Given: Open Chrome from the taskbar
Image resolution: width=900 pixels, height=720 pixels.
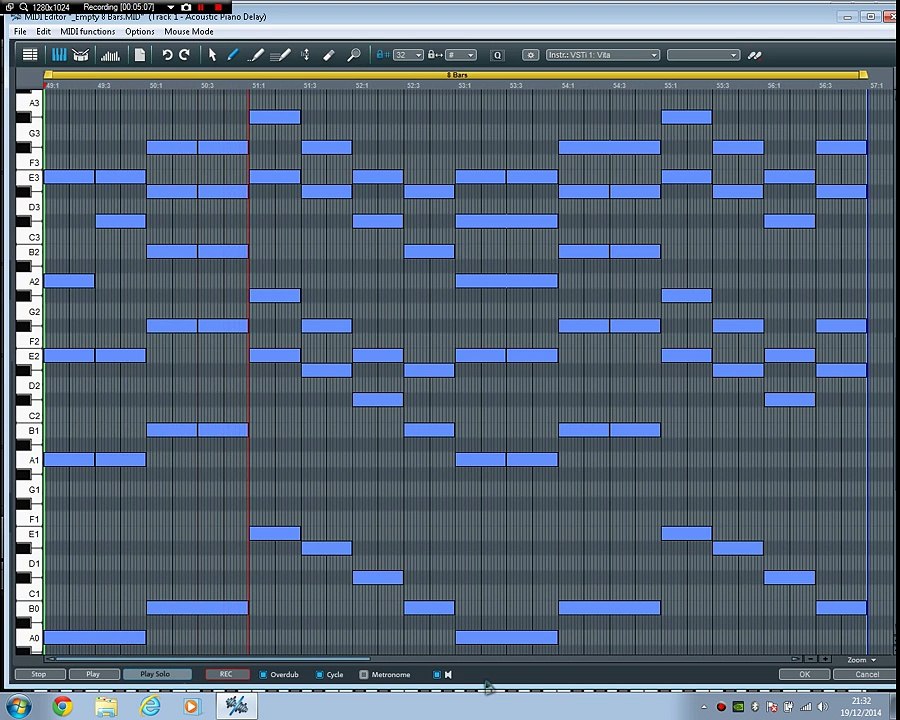Looking at the screenshot, I should point(63,706).
